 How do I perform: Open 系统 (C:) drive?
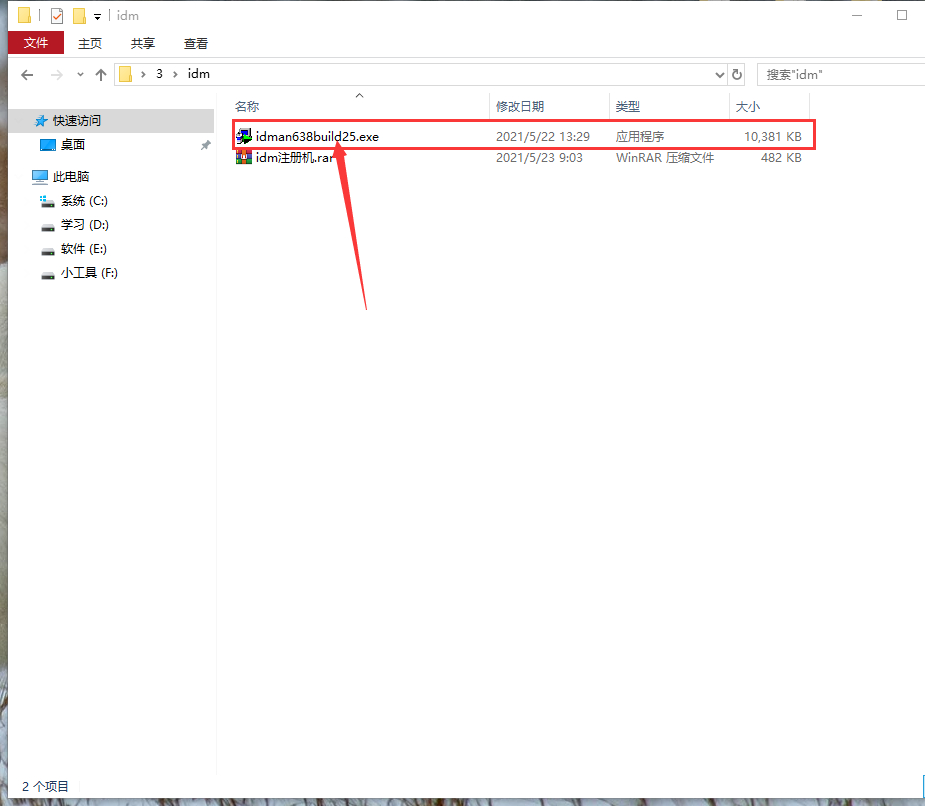tap(84, 201)
